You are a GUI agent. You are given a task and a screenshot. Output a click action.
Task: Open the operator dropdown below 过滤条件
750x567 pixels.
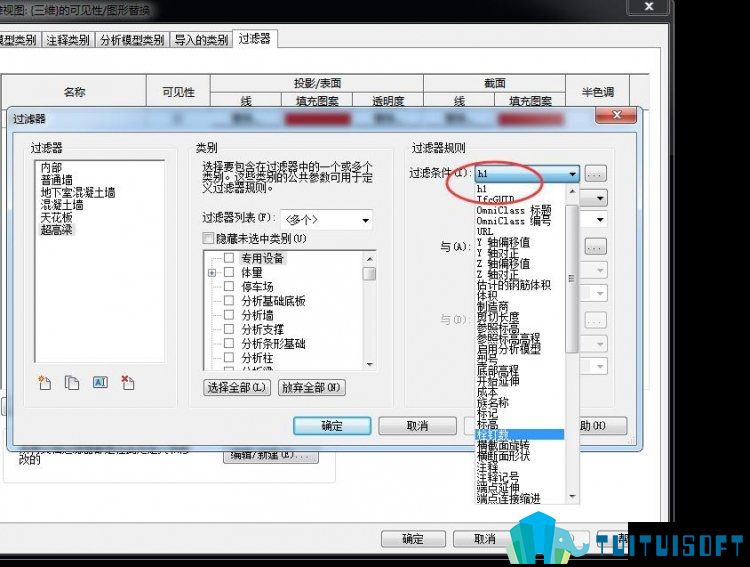click(600, 198)
